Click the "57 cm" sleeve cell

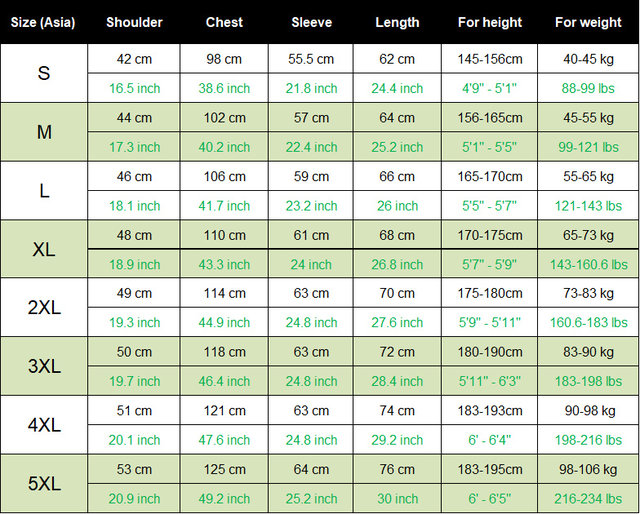(x=311, y=118)
